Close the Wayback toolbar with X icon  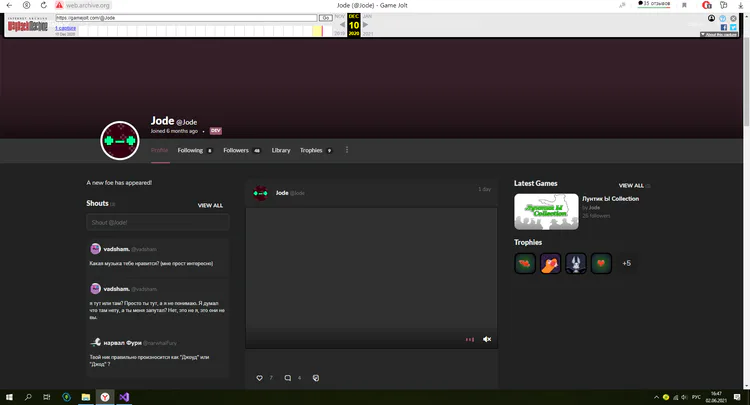(733, 18)
